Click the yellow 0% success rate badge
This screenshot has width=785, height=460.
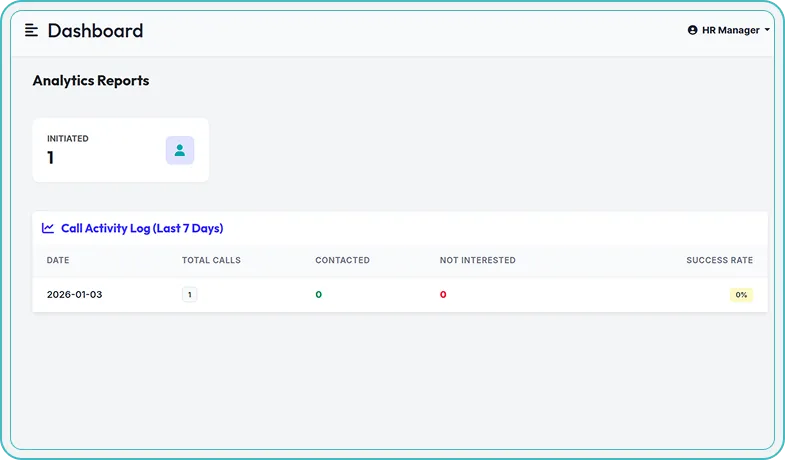[x=741, y=295]
